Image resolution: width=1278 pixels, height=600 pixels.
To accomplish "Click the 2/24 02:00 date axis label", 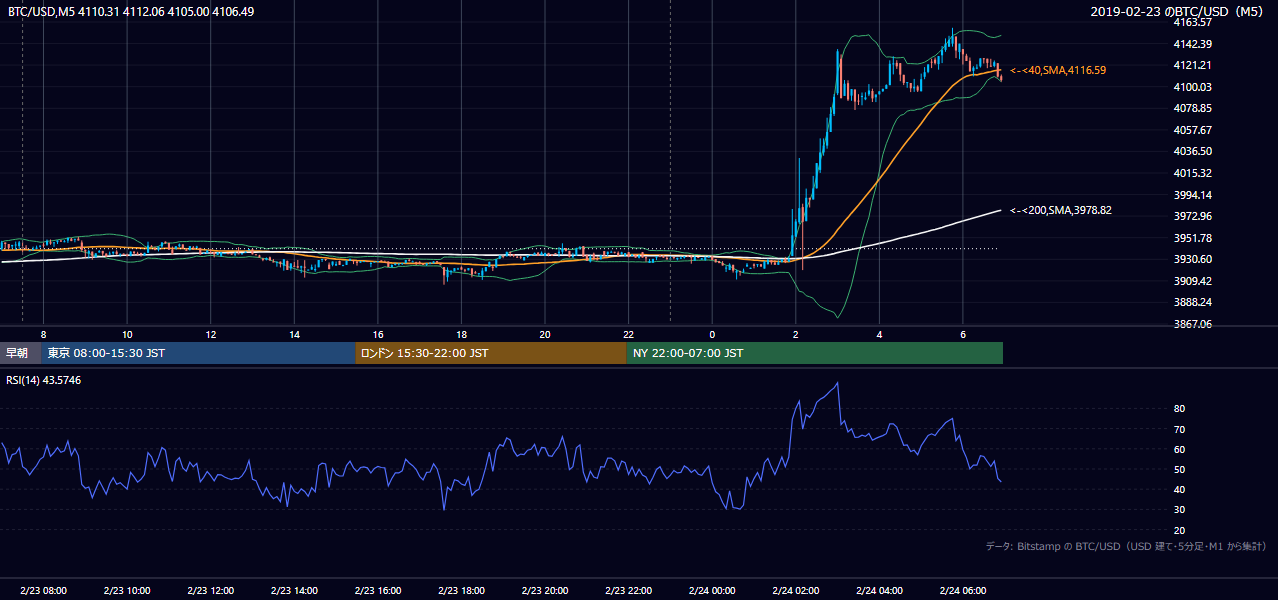I will [x=796, y=591].
